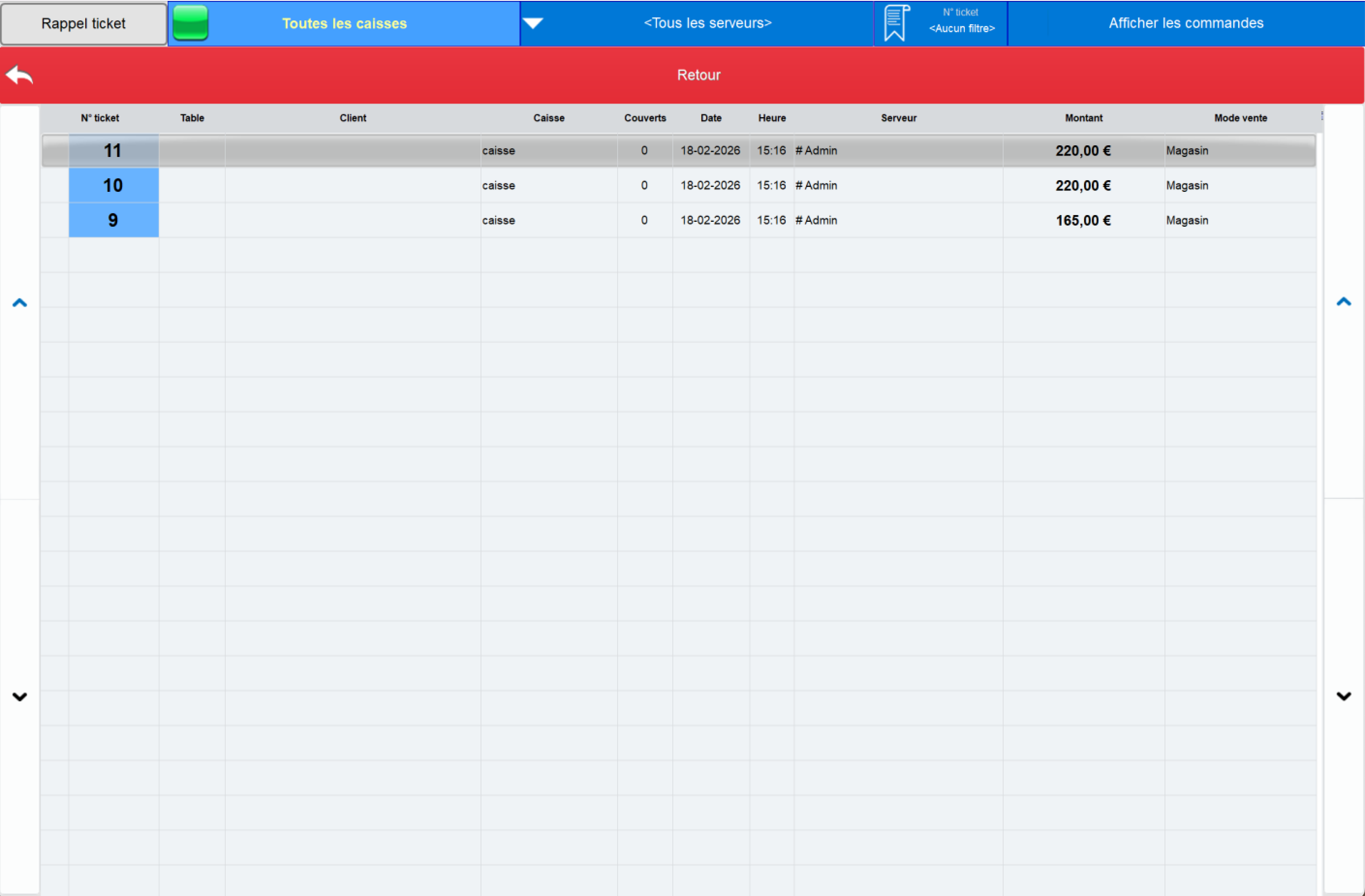Image resolution: width=1365 pixels, height=896 pixels.
Task: Click the ticket filter bookmark icon
Action: point(896,23)
